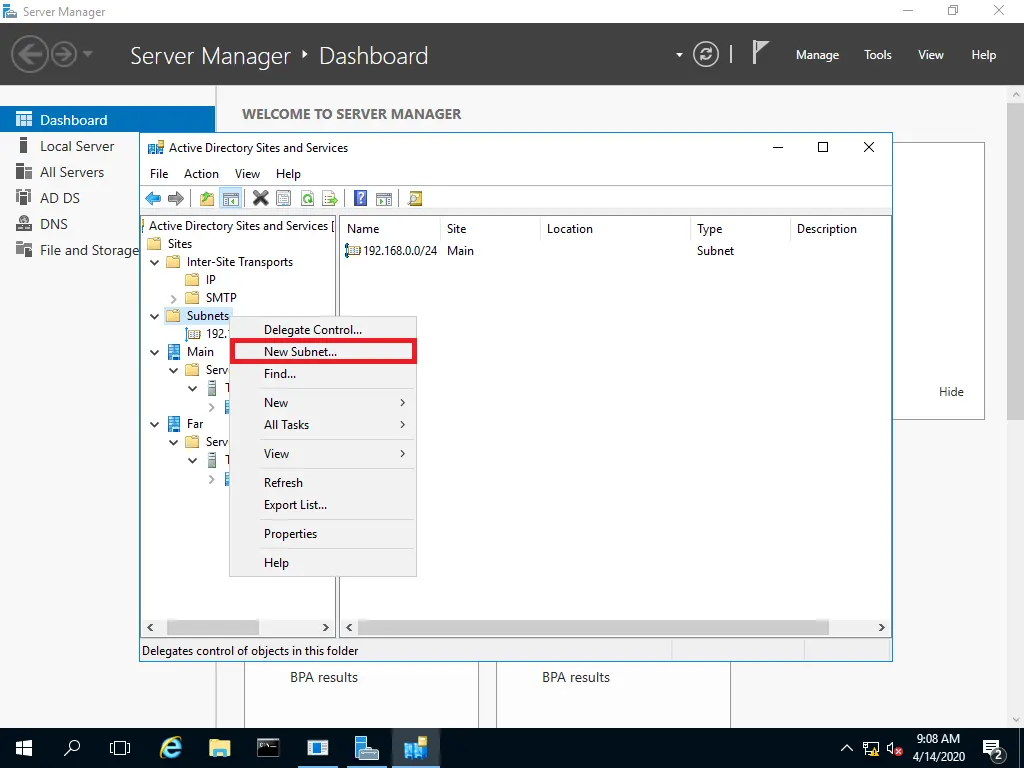Choose New Subnet... from the context menu
The width and height of the screenshot is (1024, 768).
point(323,351)
